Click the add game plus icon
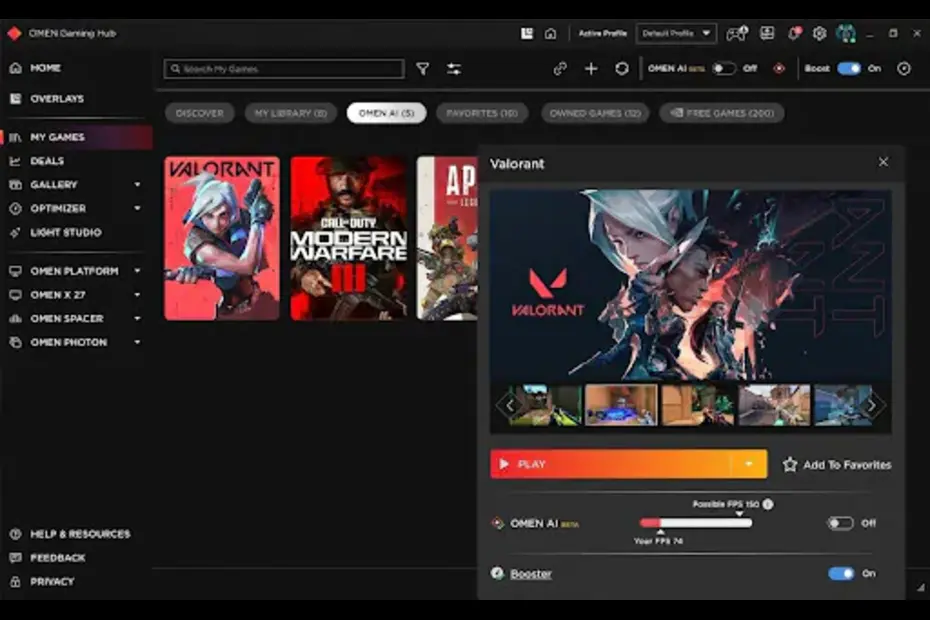 [591, 69]
